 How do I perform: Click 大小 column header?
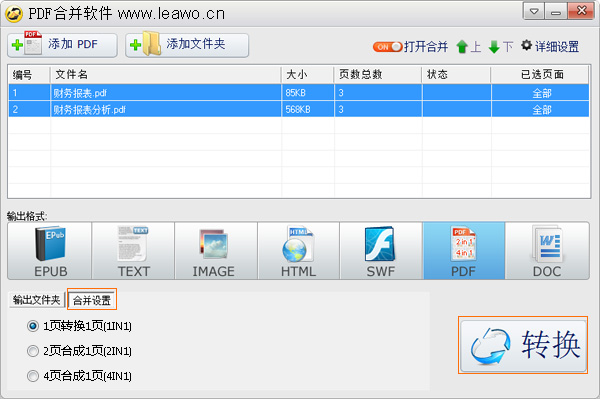pos(308,74)
